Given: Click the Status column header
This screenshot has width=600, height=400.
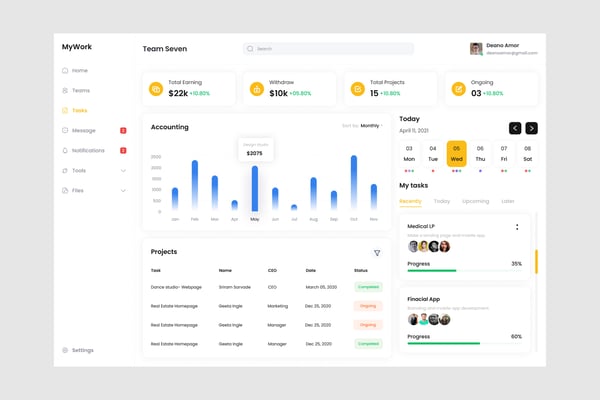Looking at the screenshot, I should [361, 270].
